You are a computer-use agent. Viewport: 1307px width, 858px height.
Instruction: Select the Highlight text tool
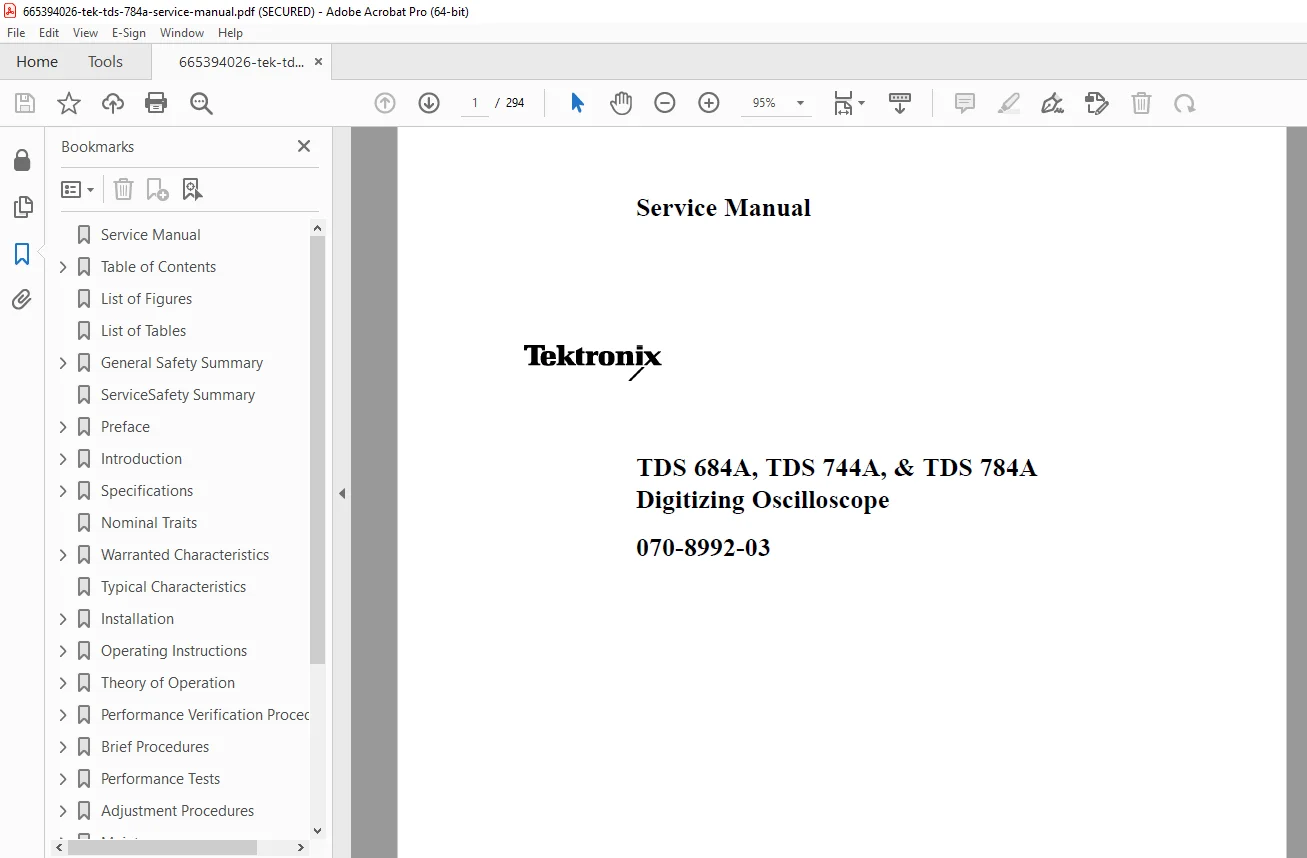click(x=1009, y=103)
